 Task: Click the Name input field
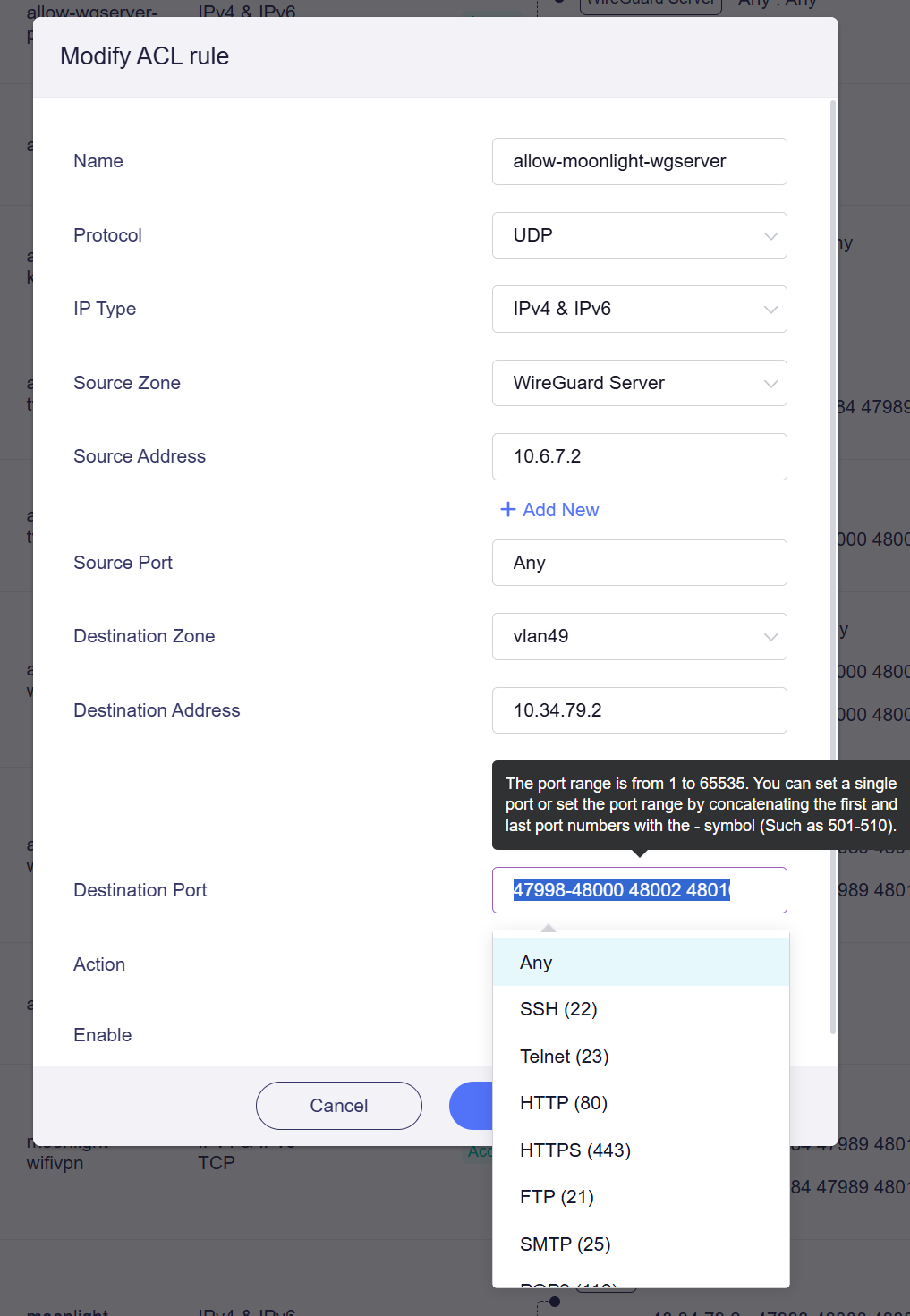pos(639,161)
